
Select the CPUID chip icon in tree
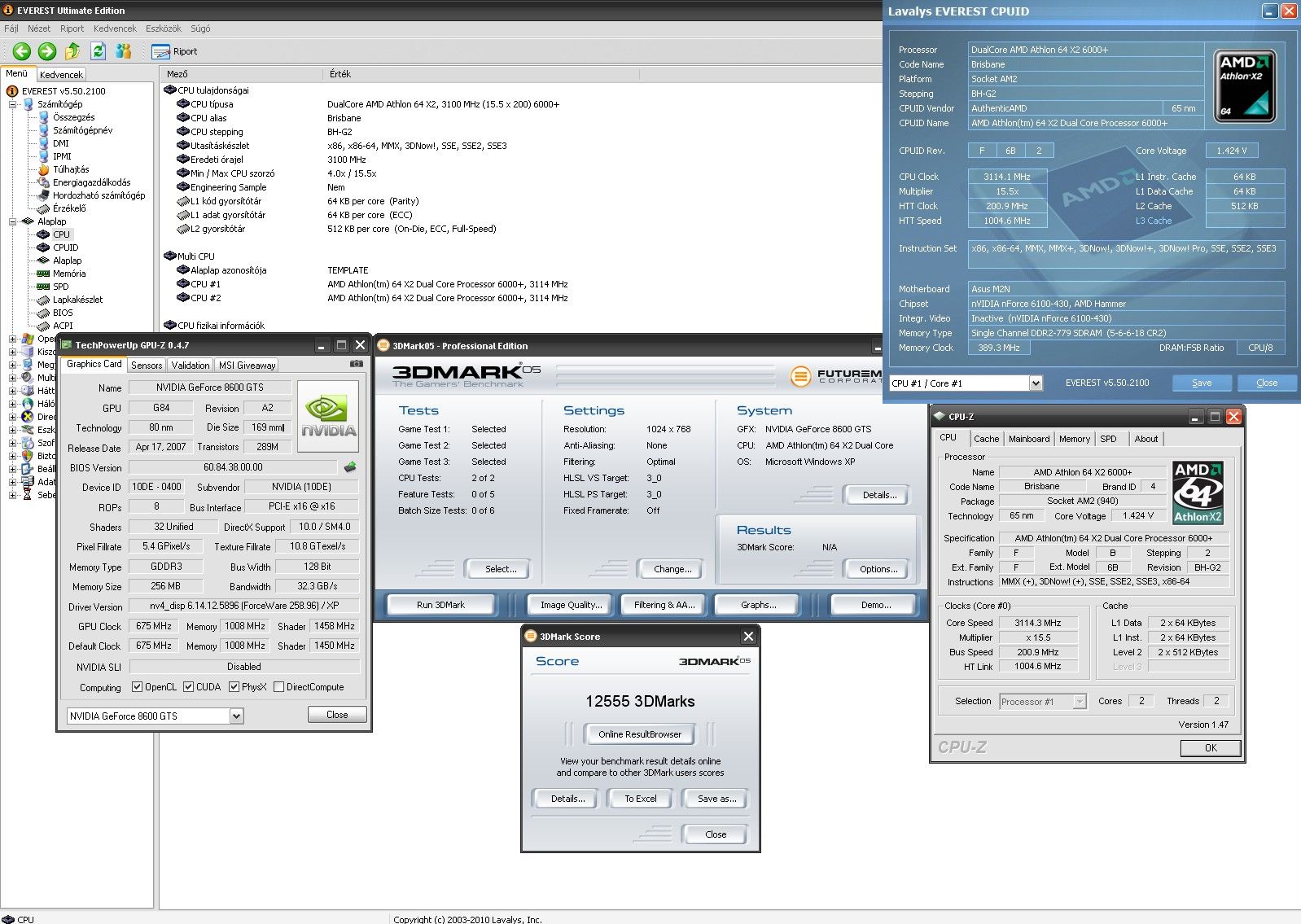(x=44, y=247)
